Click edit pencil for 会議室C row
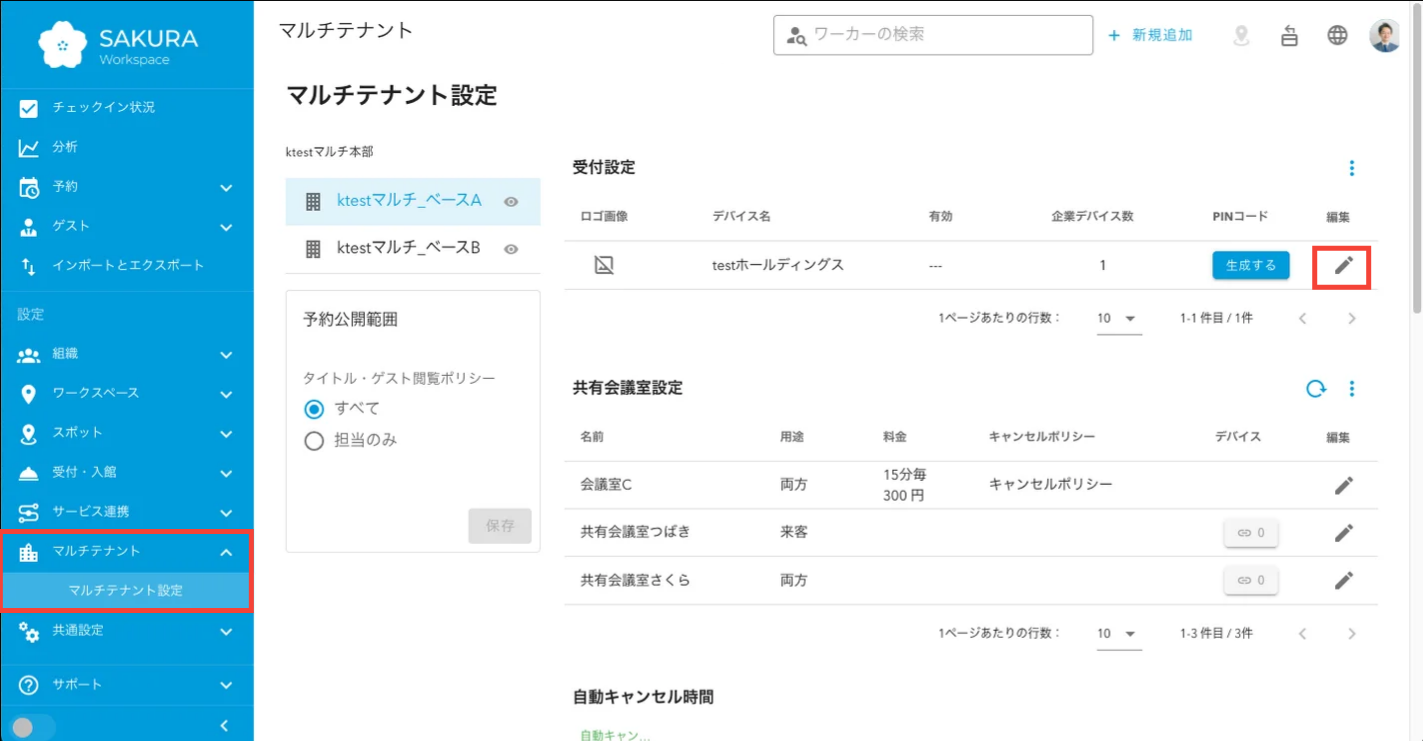Viewport: 1423px width, 741px height. [x=1344, y=485]
